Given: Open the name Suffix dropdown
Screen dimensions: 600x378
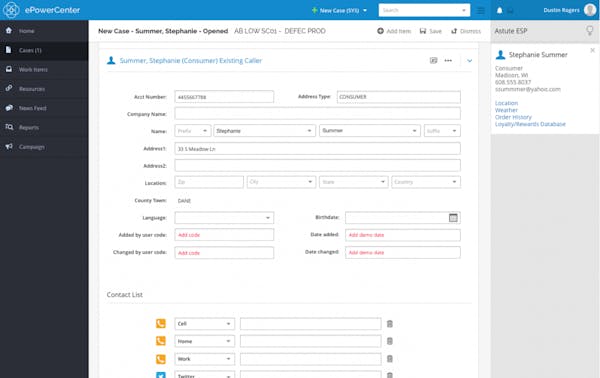Looking at the screenshot, I should pos(442,131).
